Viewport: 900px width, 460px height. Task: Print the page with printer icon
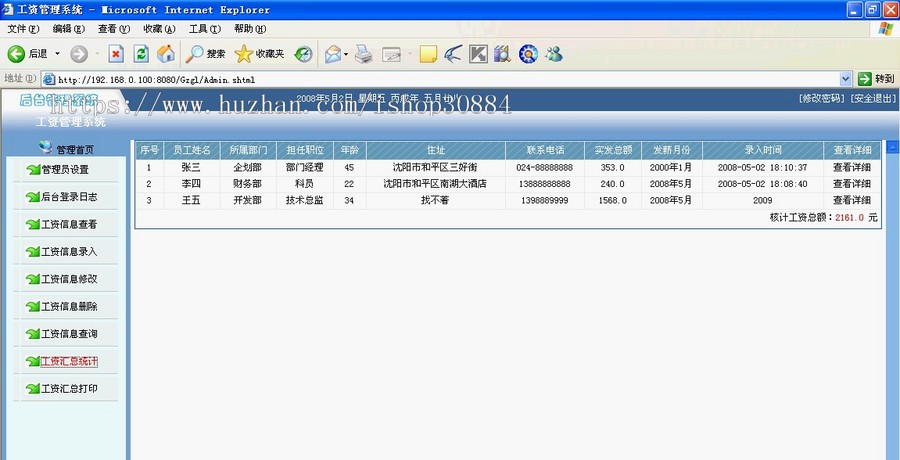click(x=363, y=54)
